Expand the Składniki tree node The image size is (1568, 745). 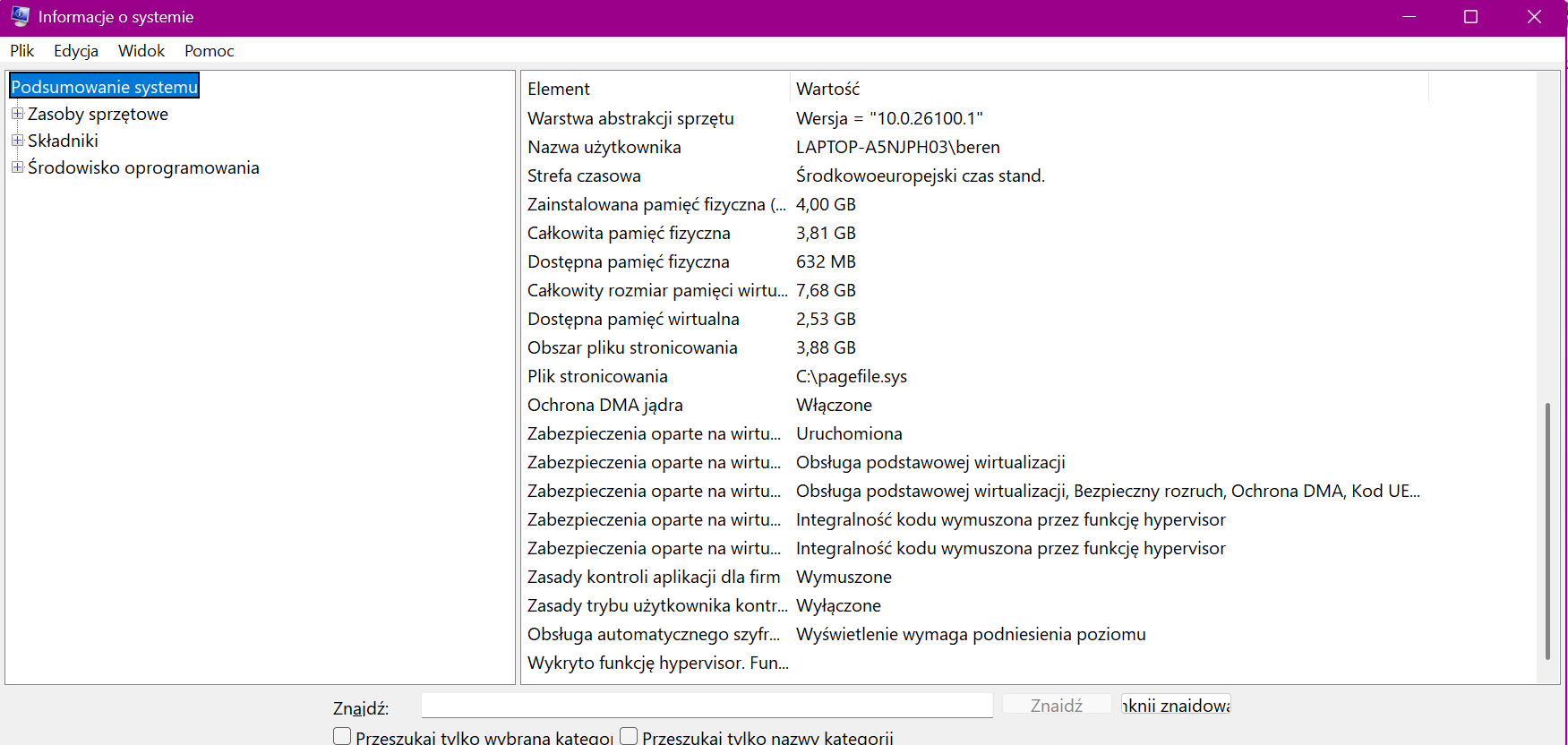[17, 141]
